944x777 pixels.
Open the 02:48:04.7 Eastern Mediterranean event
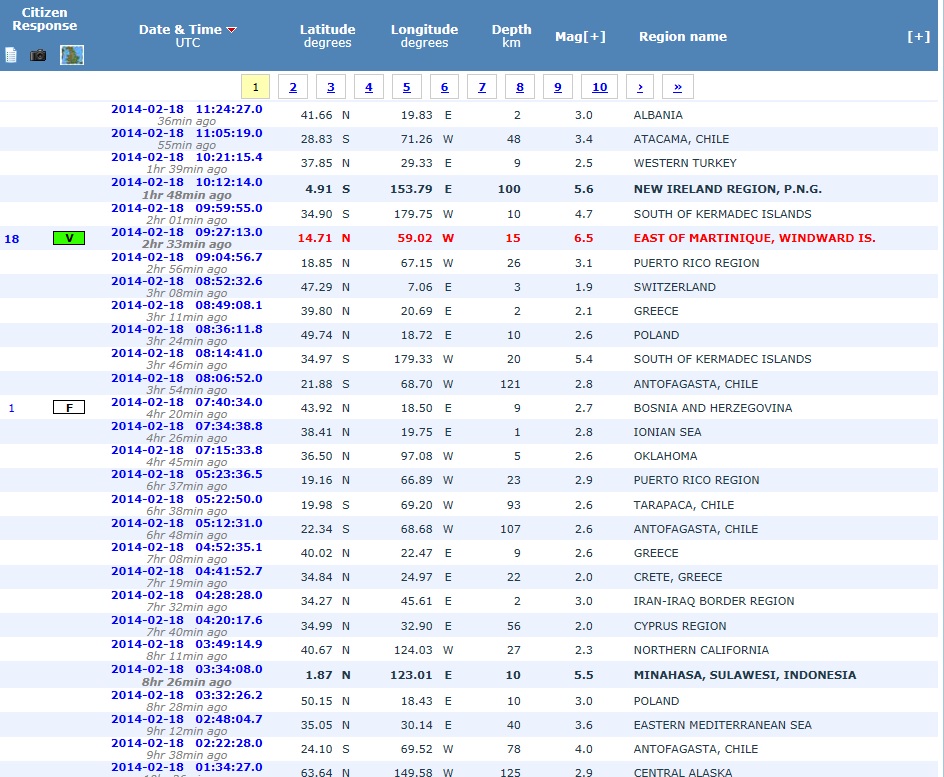click(x=187, y=719)
